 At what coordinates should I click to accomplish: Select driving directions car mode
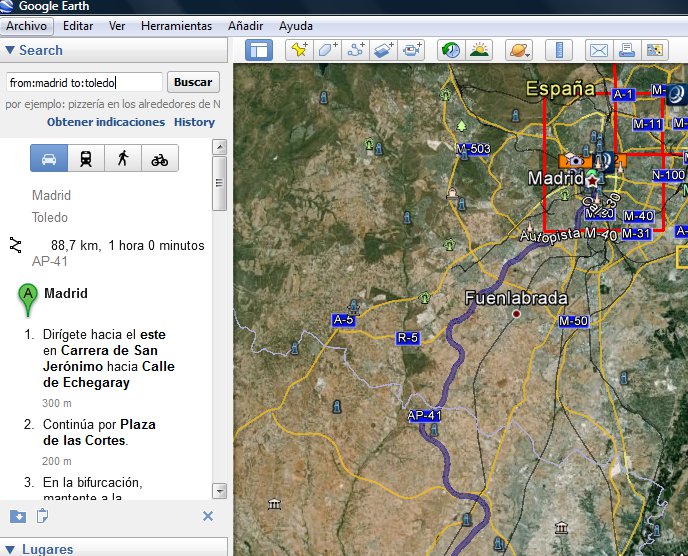[x=49, y=158]
